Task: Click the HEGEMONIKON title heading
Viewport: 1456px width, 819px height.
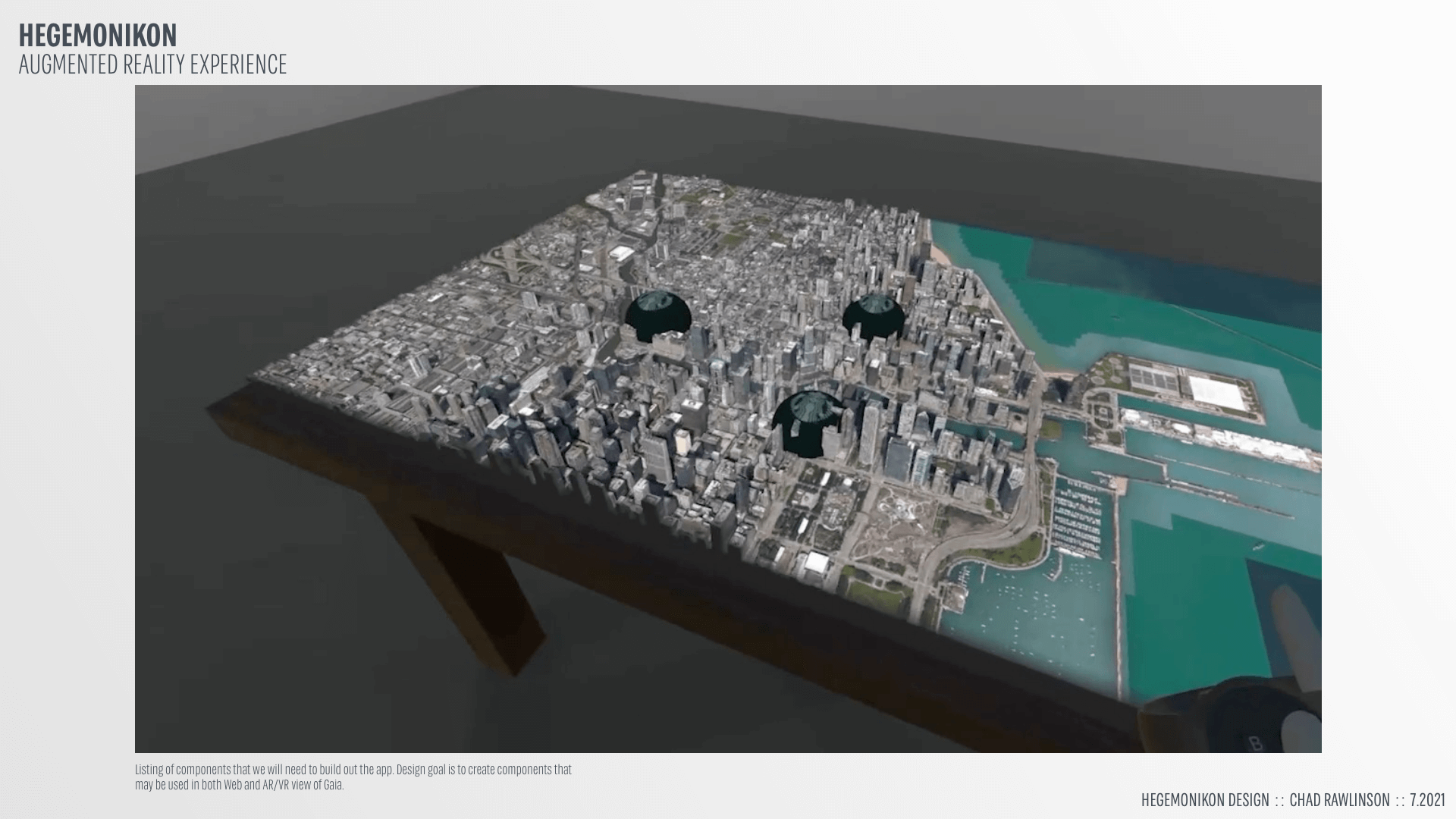Action: pos(97,36)
